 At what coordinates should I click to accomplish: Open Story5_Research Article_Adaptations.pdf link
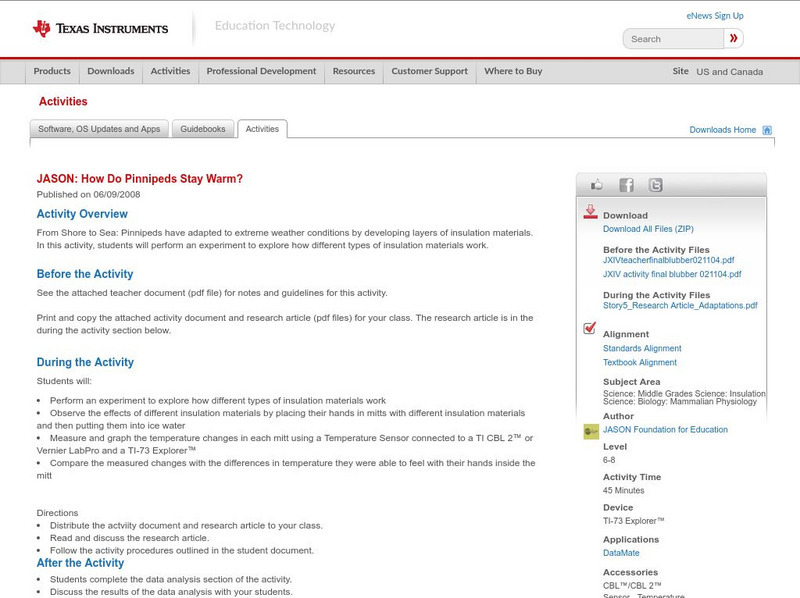tap(680, 306)
